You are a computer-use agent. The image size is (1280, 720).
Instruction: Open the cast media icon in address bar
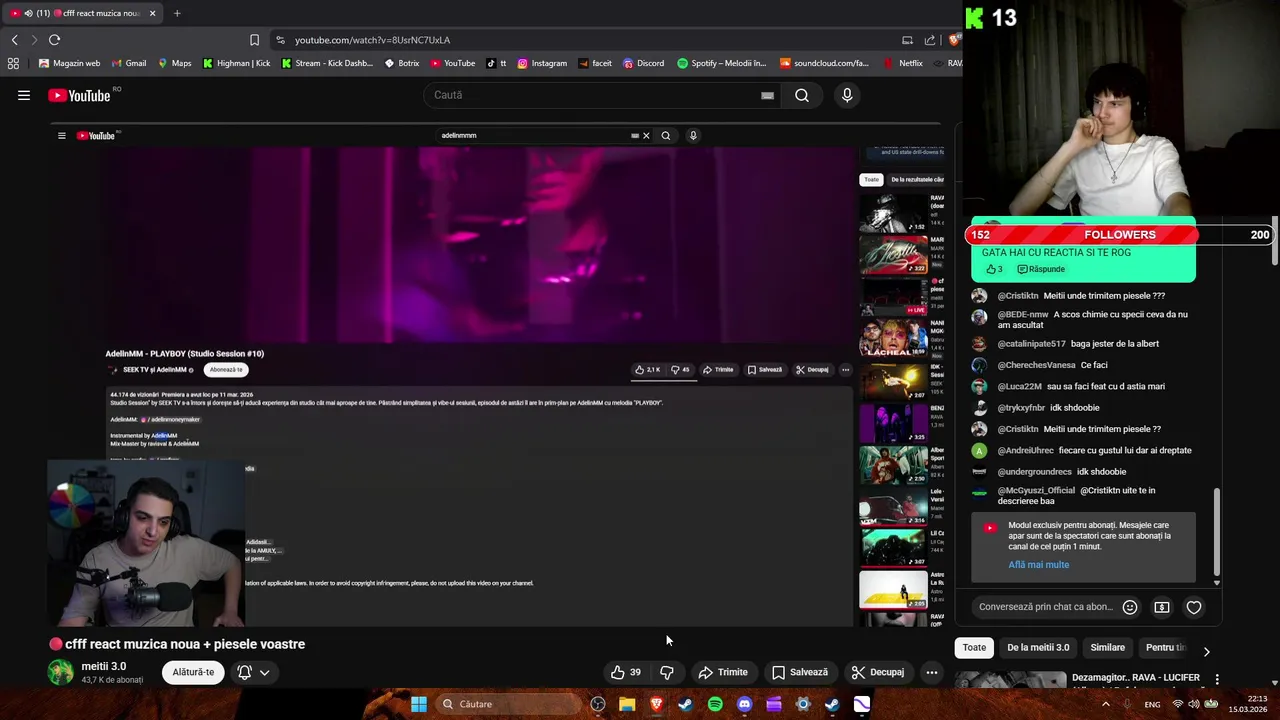point(907,40)
